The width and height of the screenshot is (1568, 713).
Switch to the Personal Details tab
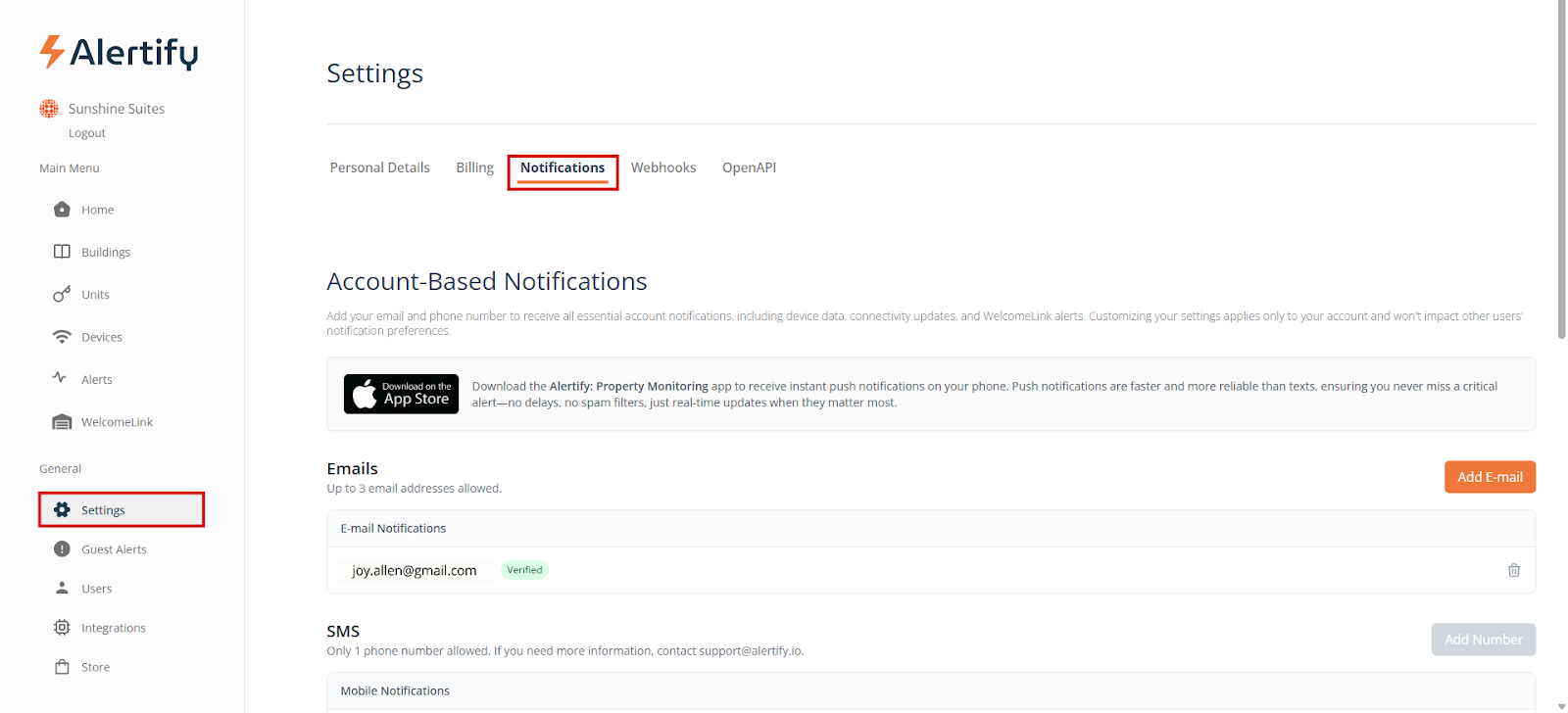click(x=379, y=167)
